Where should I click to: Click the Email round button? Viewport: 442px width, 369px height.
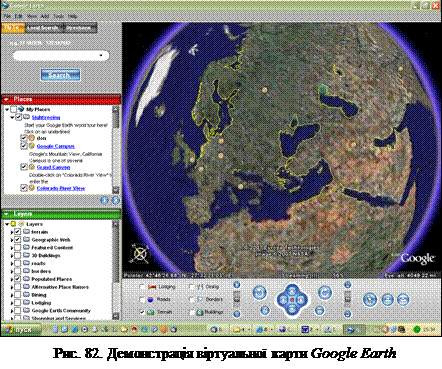click(403, 299)
